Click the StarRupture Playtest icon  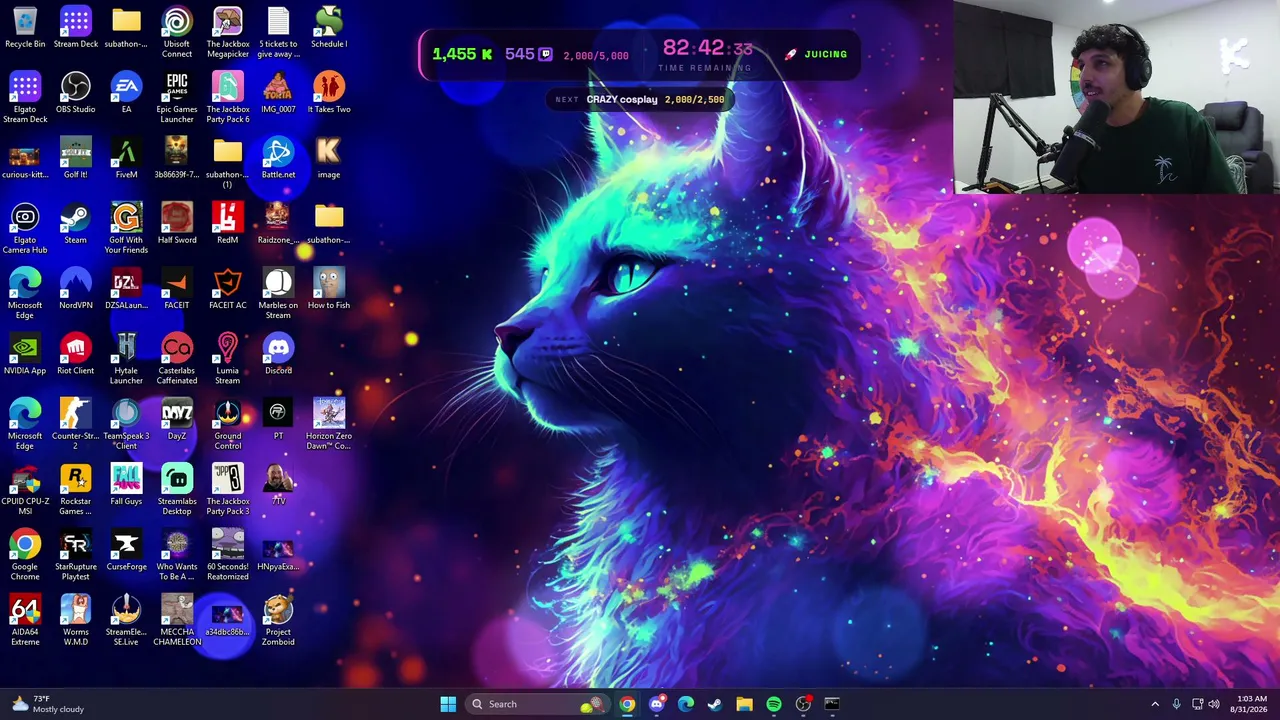76,555
